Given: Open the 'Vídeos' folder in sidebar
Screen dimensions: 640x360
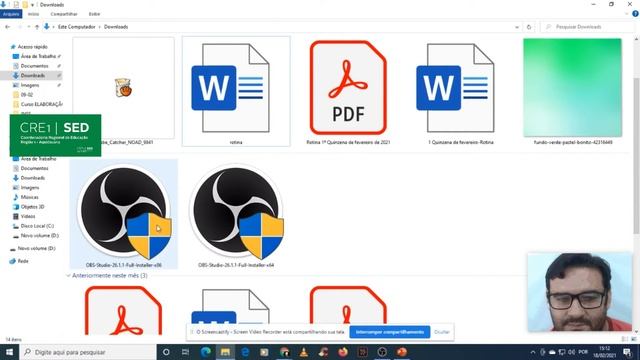Looking at the screenshot, I should click(28, 216).
